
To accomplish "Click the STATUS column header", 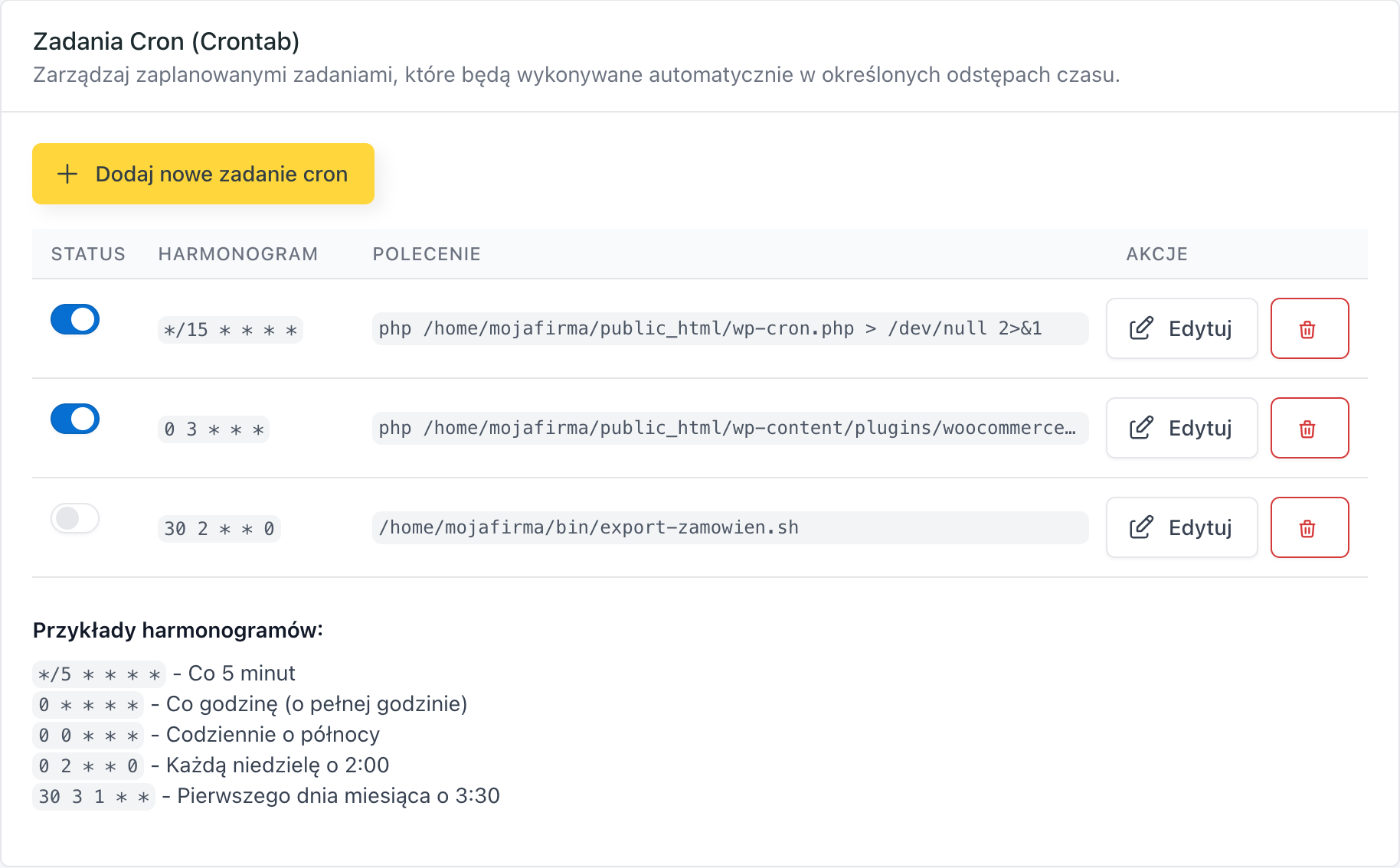I will [x=88, y=254].
